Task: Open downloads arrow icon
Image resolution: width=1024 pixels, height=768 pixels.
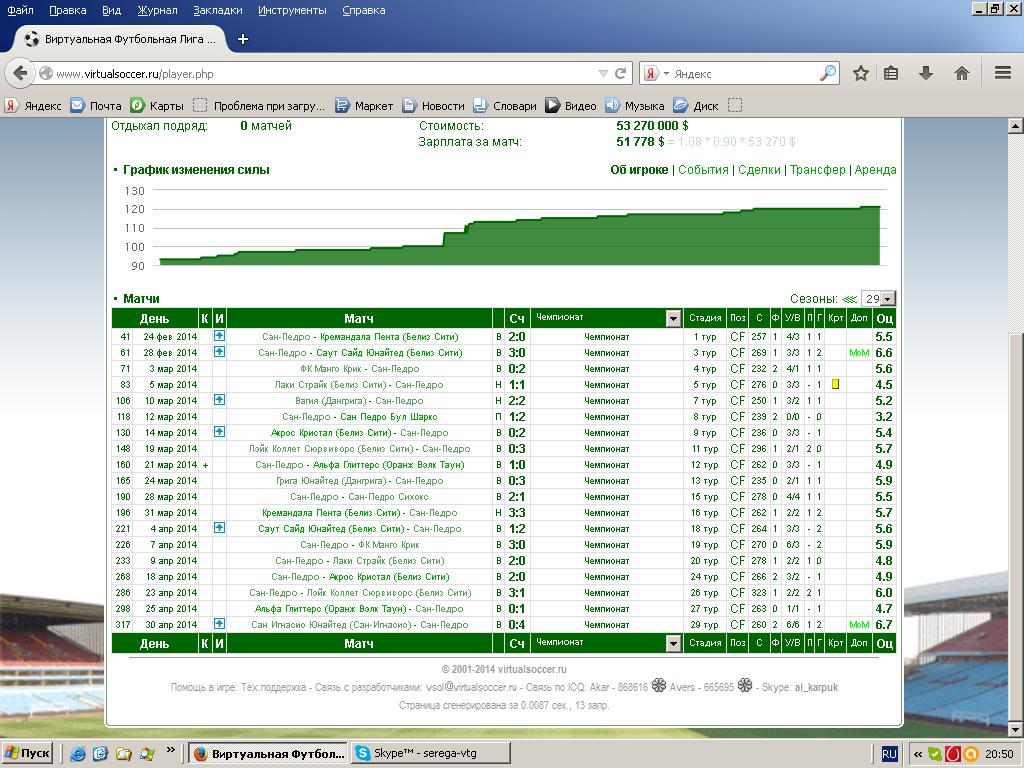Action: coord(925,73)
